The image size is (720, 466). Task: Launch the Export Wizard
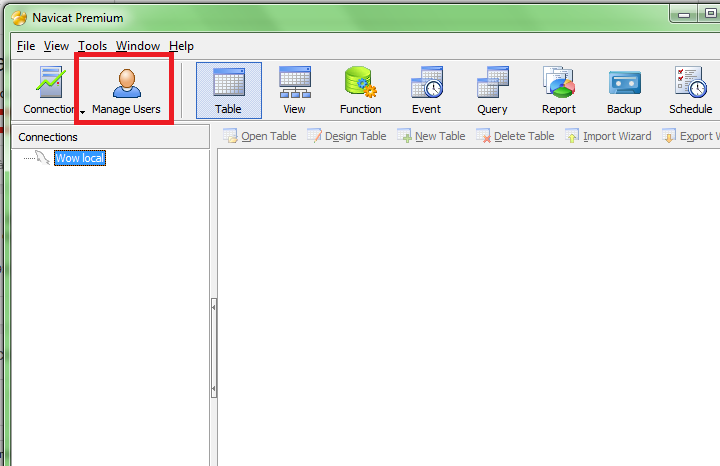click(x=691, y=136)
